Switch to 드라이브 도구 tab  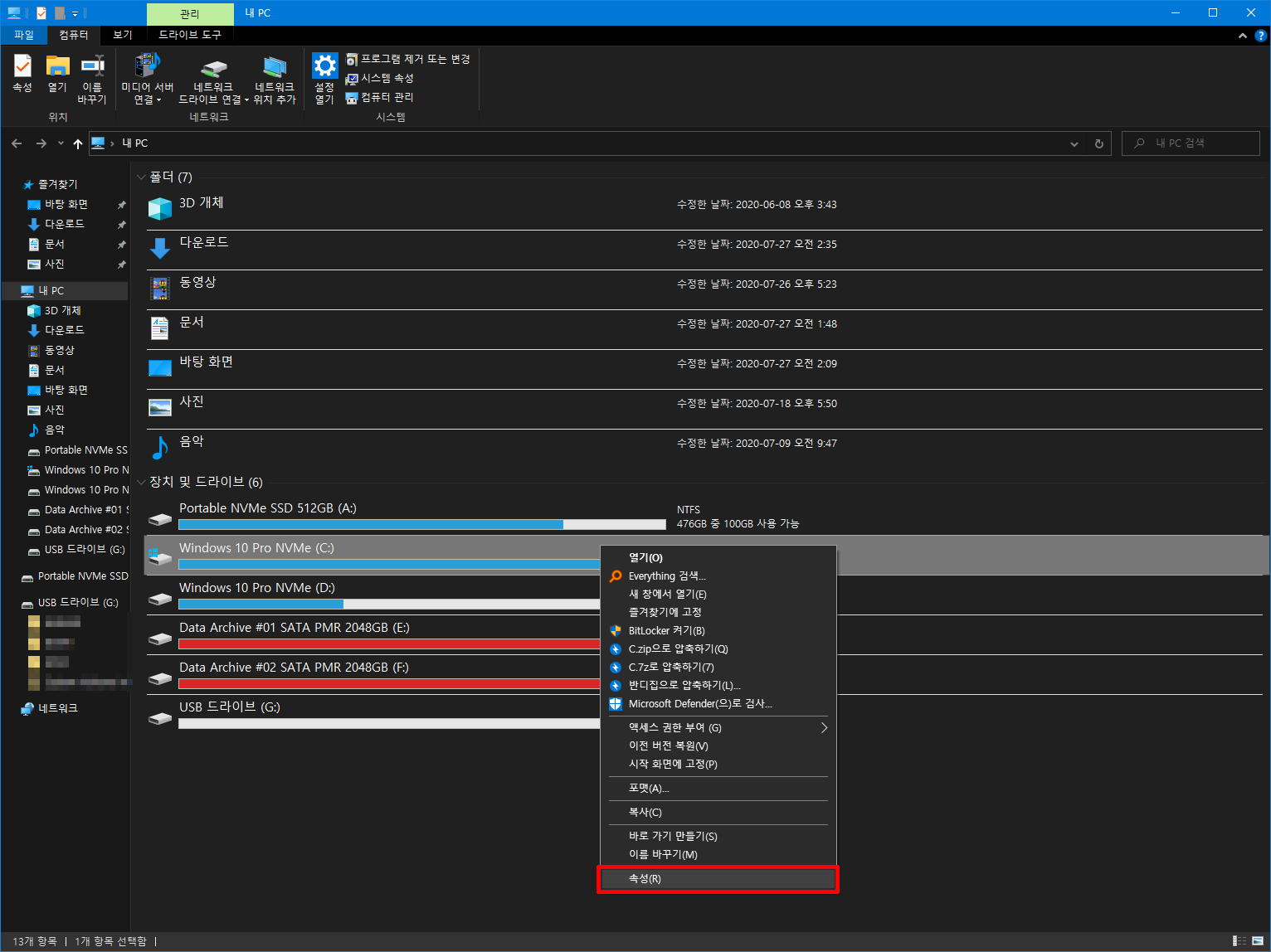click(190, 35)
